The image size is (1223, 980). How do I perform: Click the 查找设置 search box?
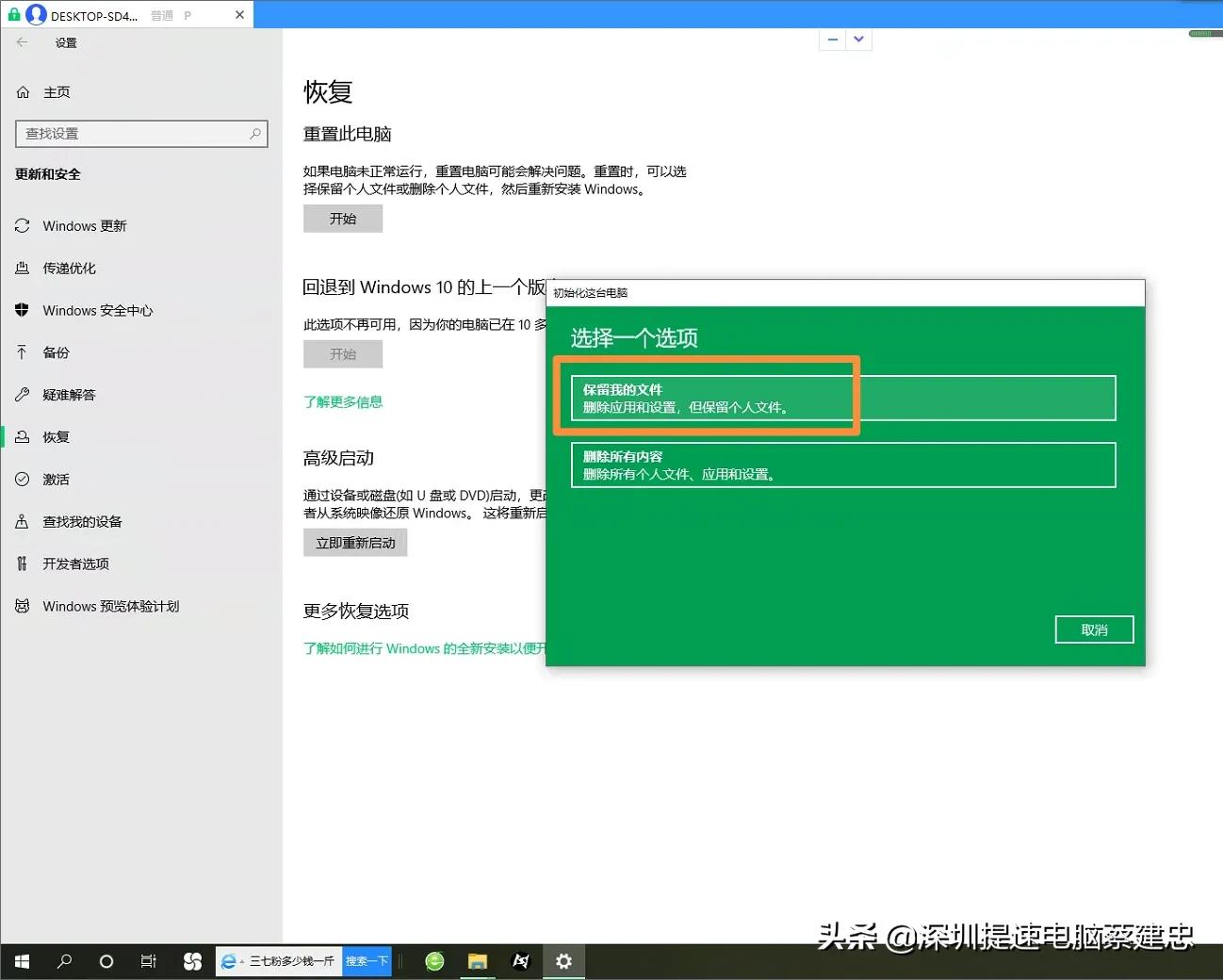point(139,133)
